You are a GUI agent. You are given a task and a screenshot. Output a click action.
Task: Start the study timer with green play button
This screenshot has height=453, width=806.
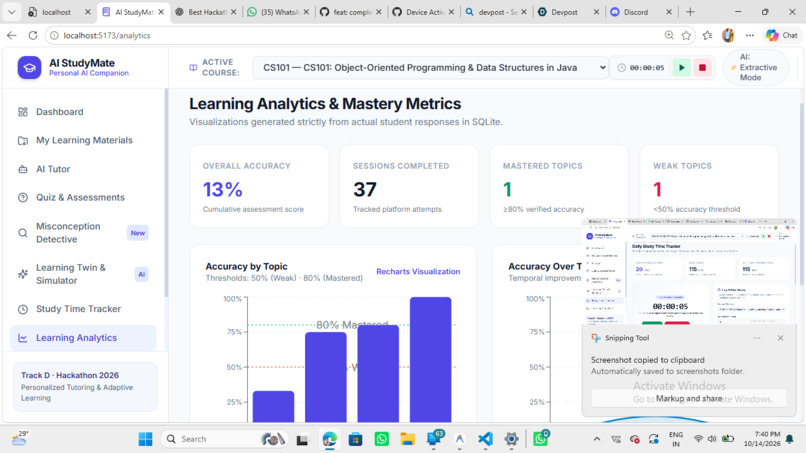[x=682, y=68]
